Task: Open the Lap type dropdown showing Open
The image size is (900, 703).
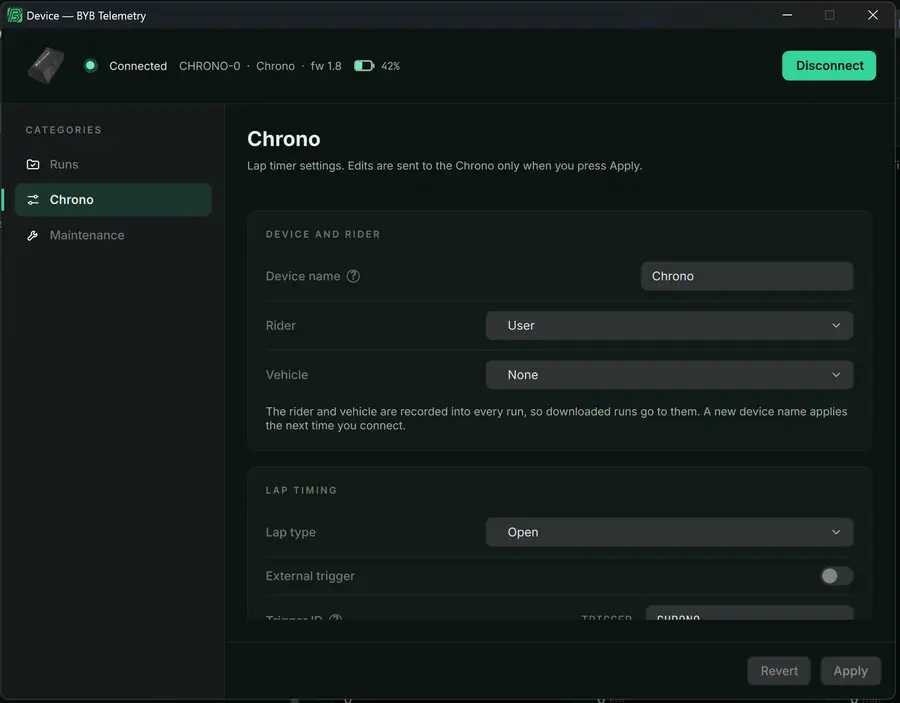Action: pyautogui.click(x=669, y=532)
